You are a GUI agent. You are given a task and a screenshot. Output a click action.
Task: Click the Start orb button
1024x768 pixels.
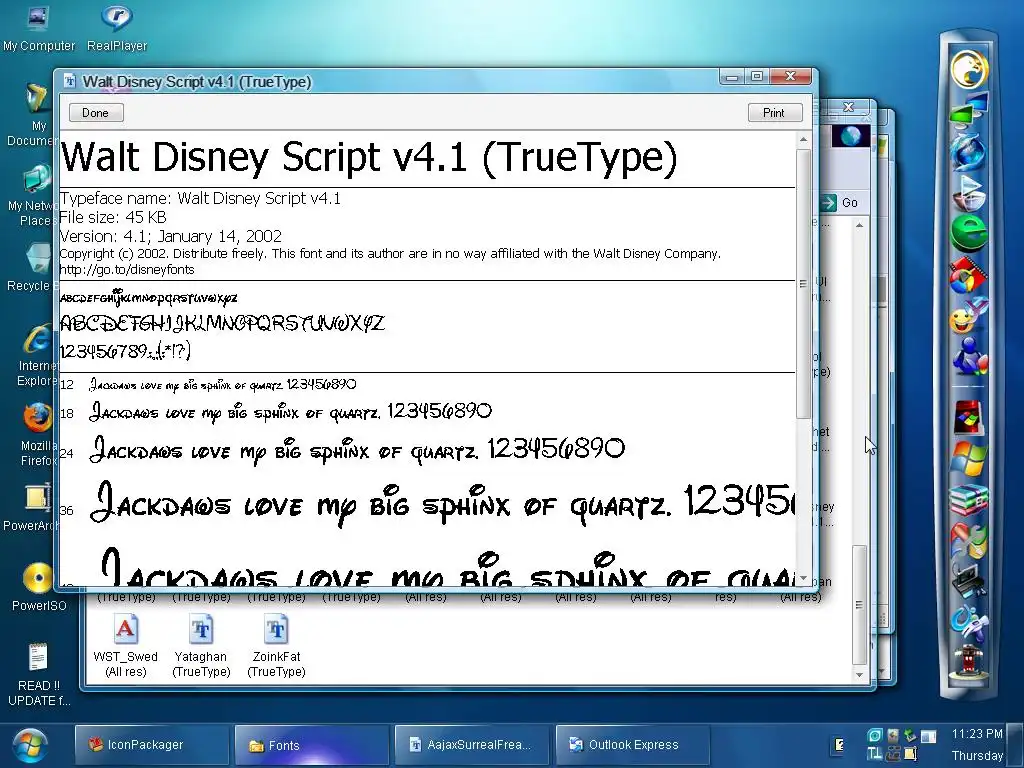point(28,746)
